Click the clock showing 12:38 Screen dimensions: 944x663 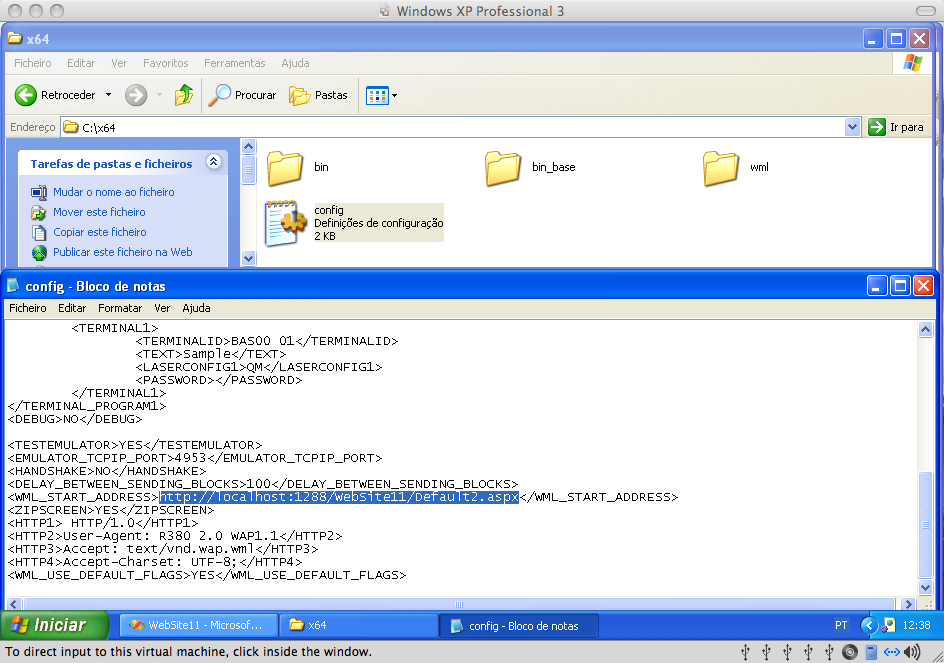pos(916,625)
